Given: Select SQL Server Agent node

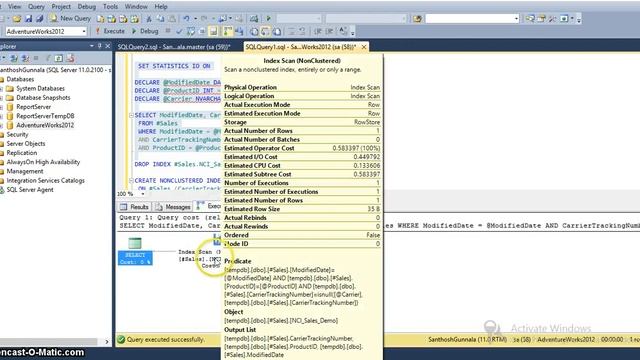Looking at the screenshot, I should 30,190.
